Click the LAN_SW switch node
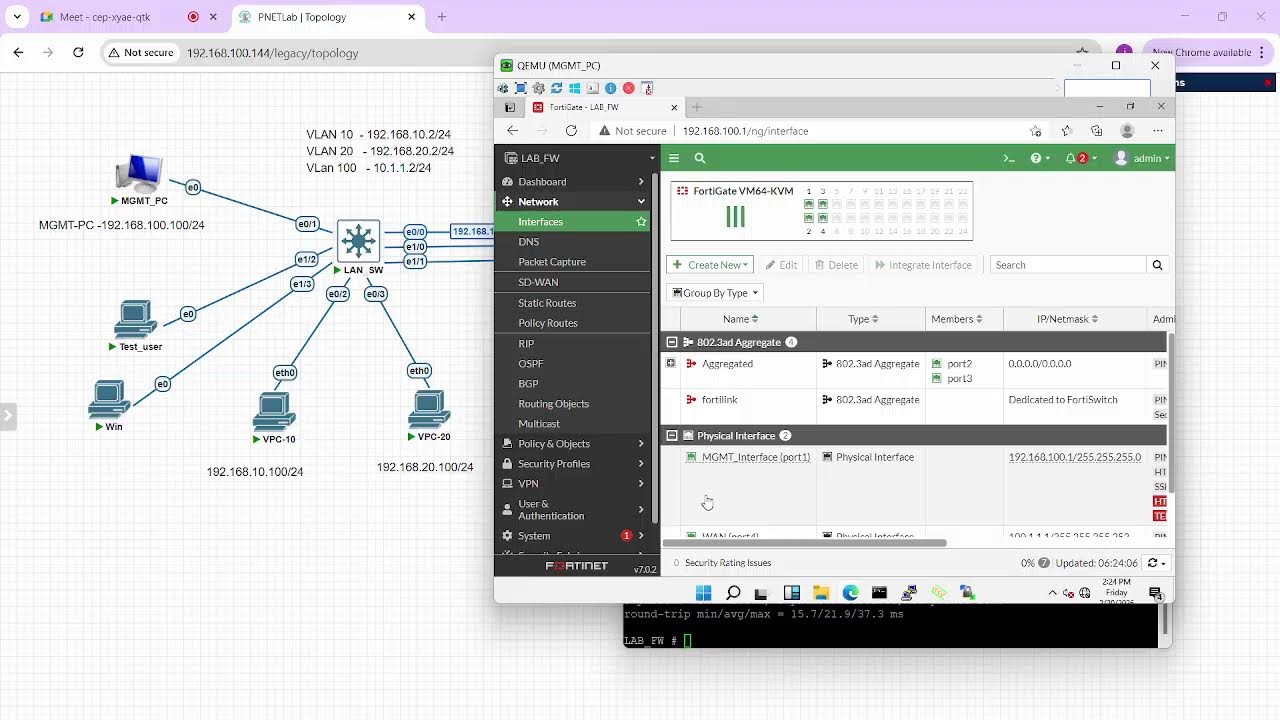1280x720 pixels. pos(358,241)
